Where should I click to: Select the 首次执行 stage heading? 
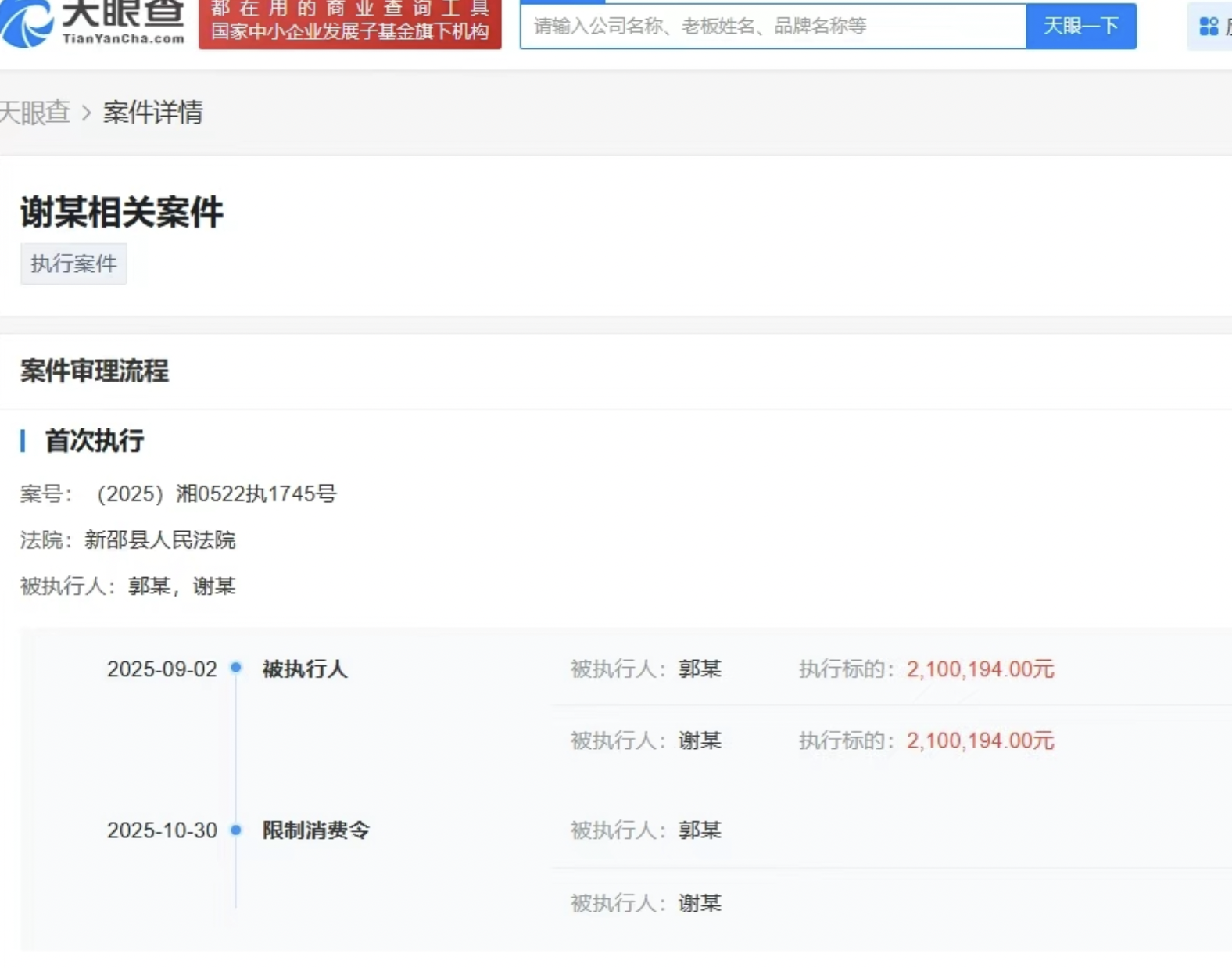click(95, 441)
